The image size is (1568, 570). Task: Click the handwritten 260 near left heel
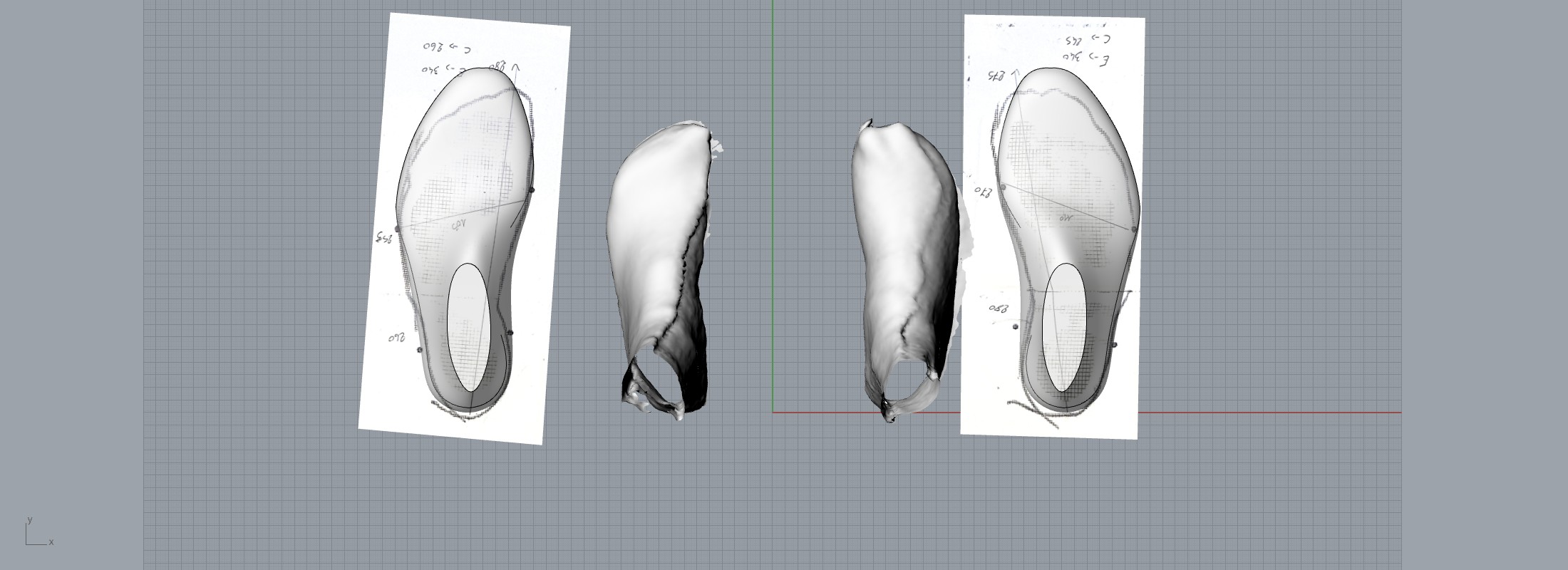(396, 338)
